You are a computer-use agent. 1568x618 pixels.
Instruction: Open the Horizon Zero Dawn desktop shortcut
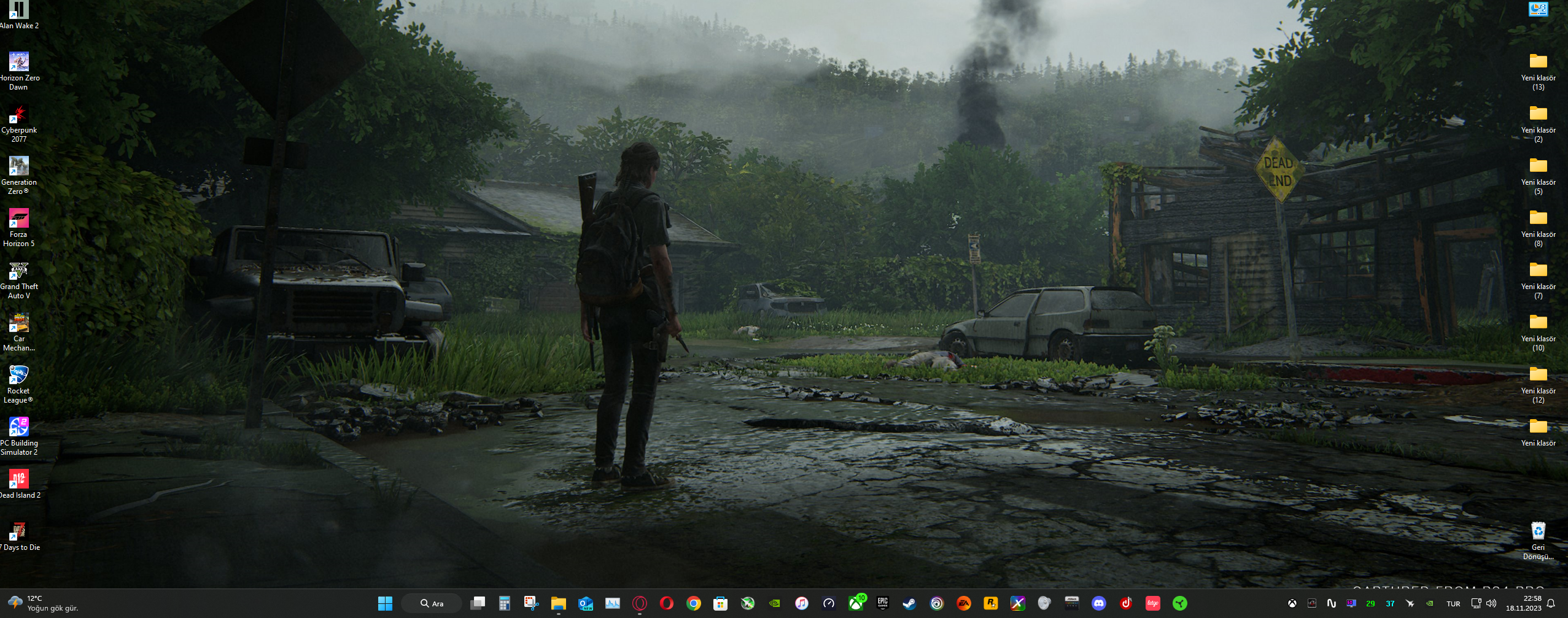(x=18, y=71)
